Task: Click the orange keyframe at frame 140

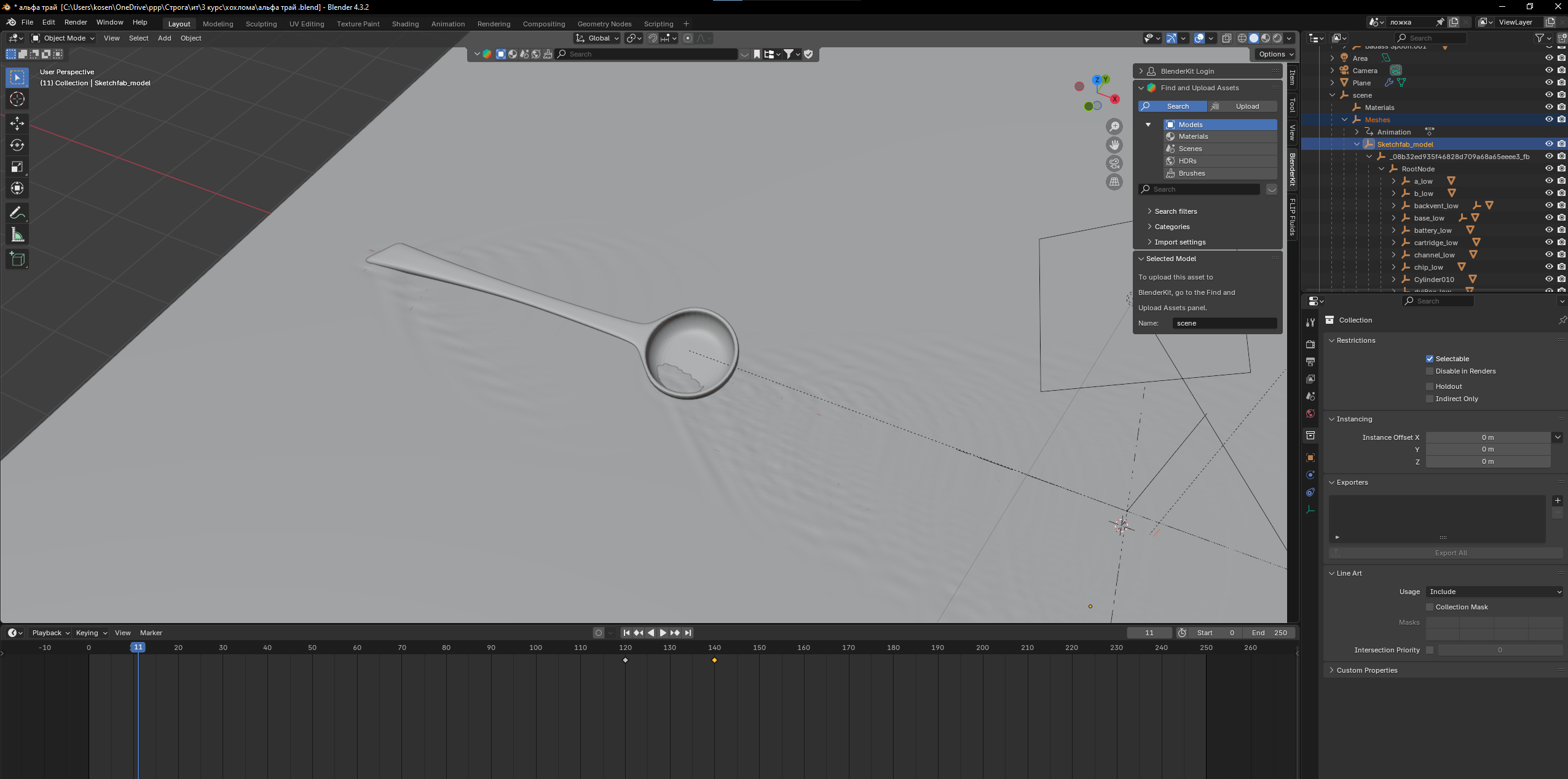Action: click(x=714, y=660)
